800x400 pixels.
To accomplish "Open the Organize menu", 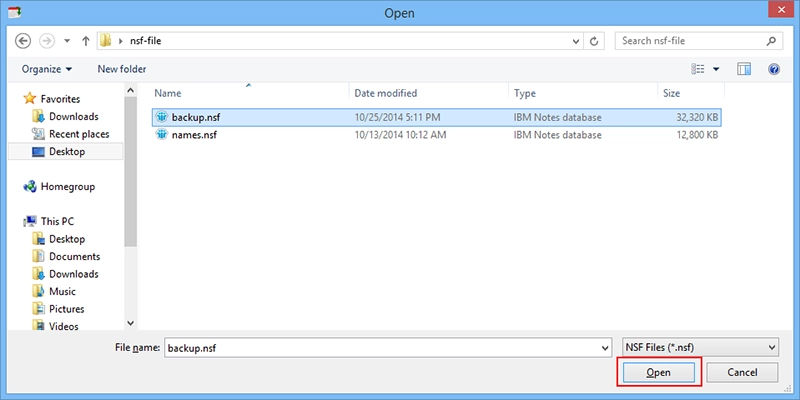I will click(x=47, y=69).
